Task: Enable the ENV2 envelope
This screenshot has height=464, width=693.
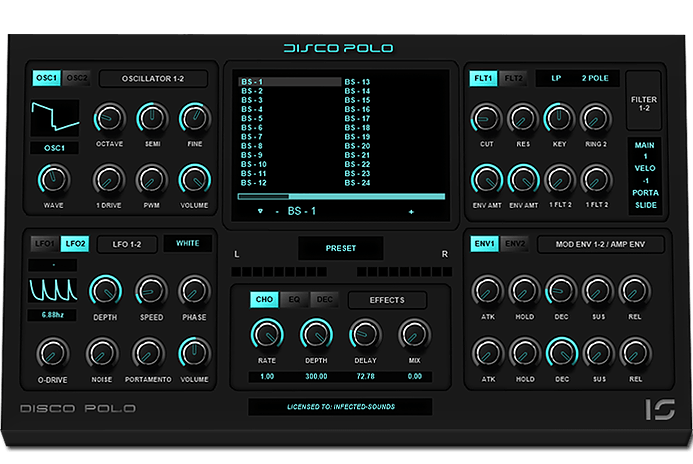Action: (x=515, y=244)
